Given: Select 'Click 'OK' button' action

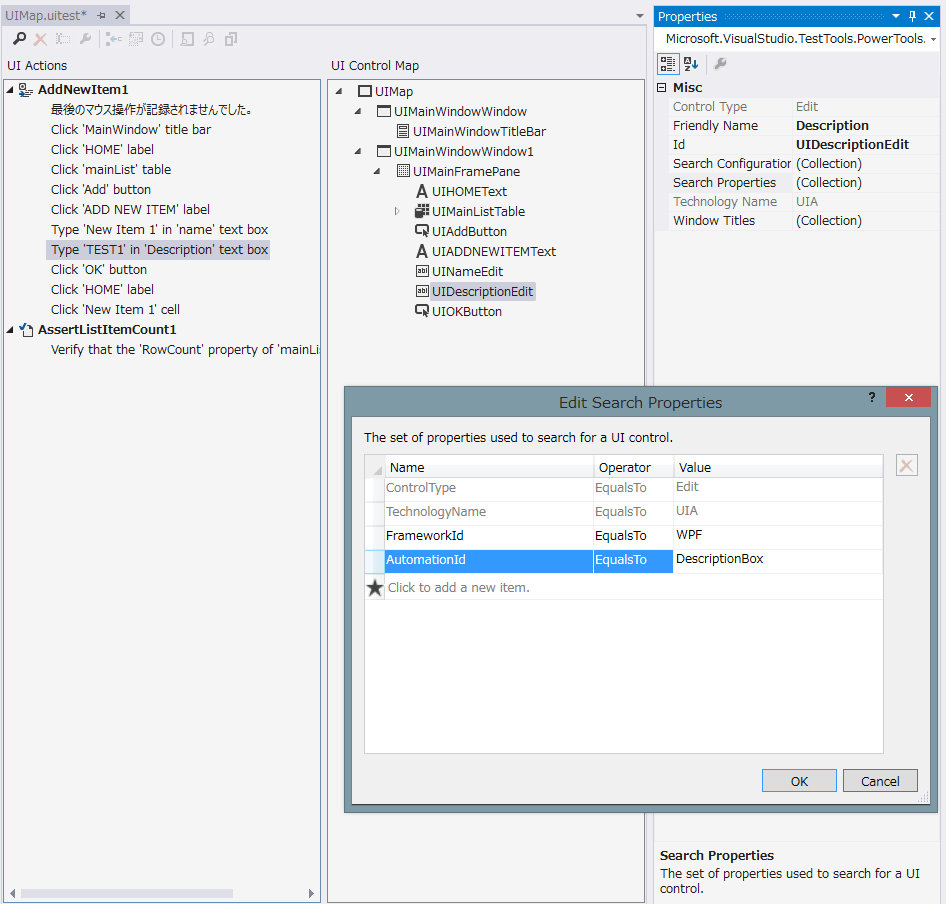Looking at the screenshot, I should point(99,269).
